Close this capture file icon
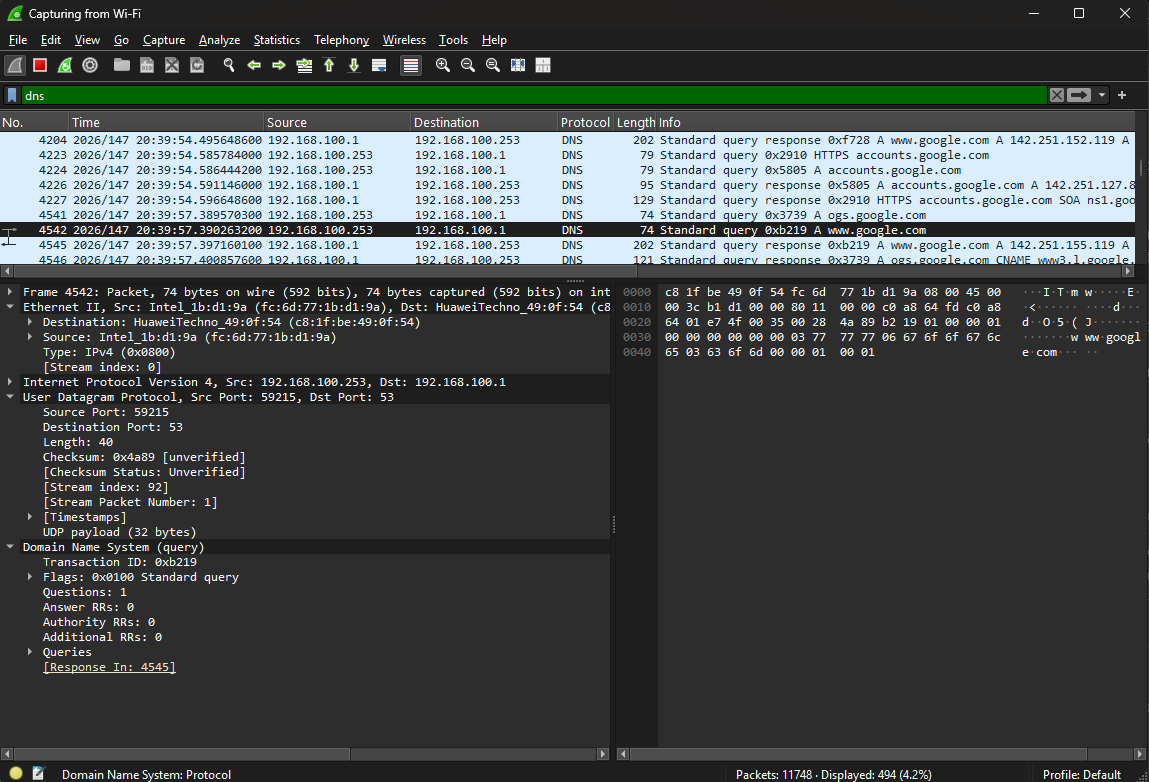Image resolution: width=1149 pixels, height=782 pixels. tap(171, 65)
